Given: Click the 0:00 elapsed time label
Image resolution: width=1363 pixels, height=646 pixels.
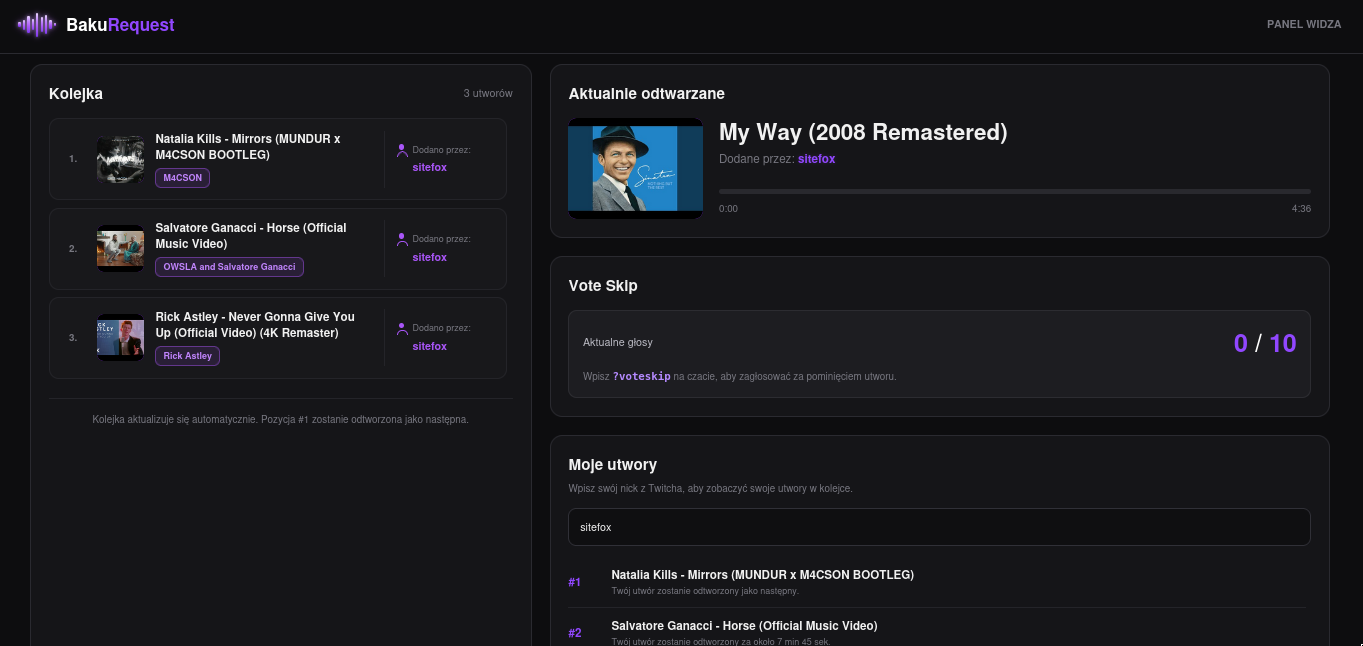Looking at the screenshot, I should [x=728, y=209].
